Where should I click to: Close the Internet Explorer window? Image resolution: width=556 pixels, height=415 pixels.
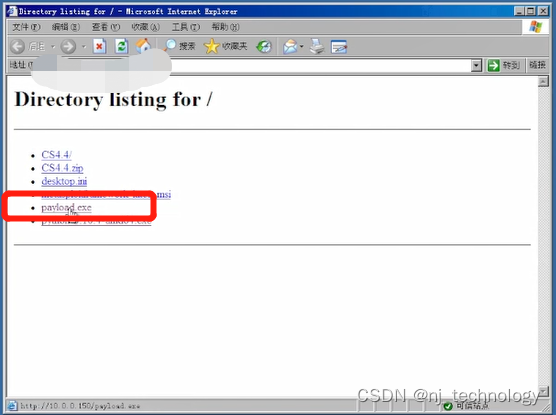click(x=543, y=11)
